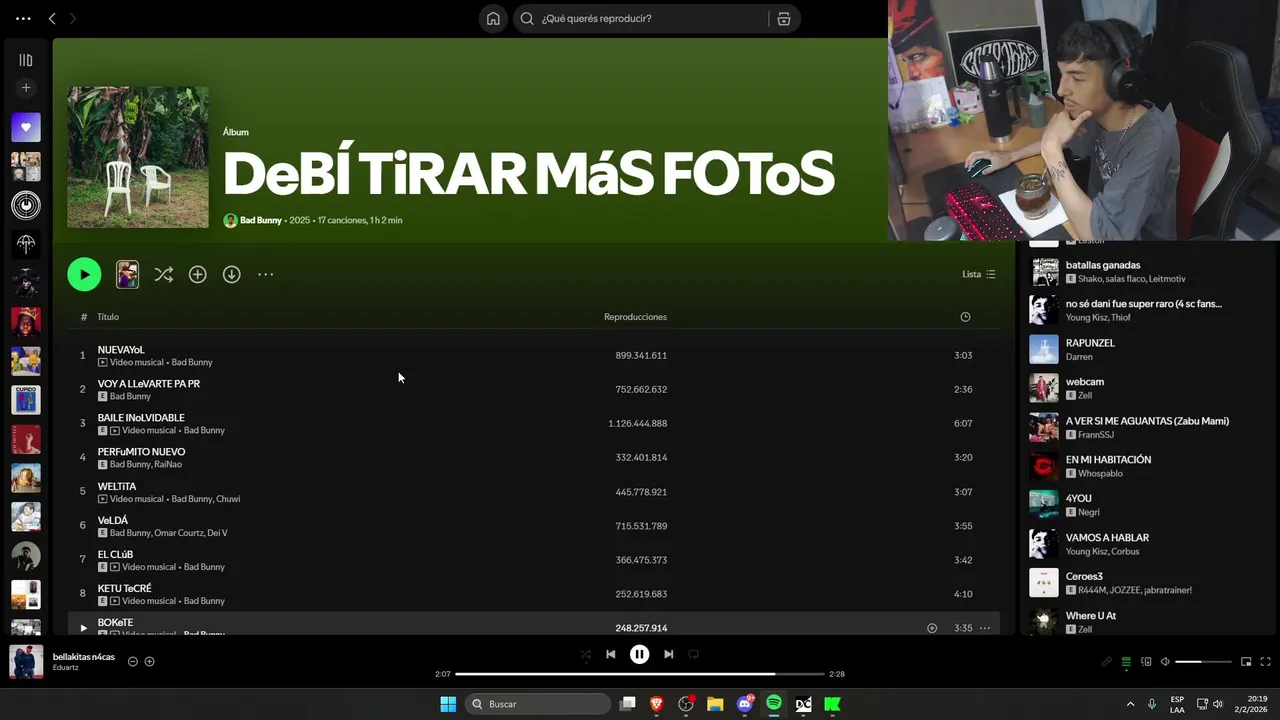Screen dimensions: 1280x720
Task: Open RaiNao artist link on PERFuMITO NUEVO
Action: coord(169,465)
